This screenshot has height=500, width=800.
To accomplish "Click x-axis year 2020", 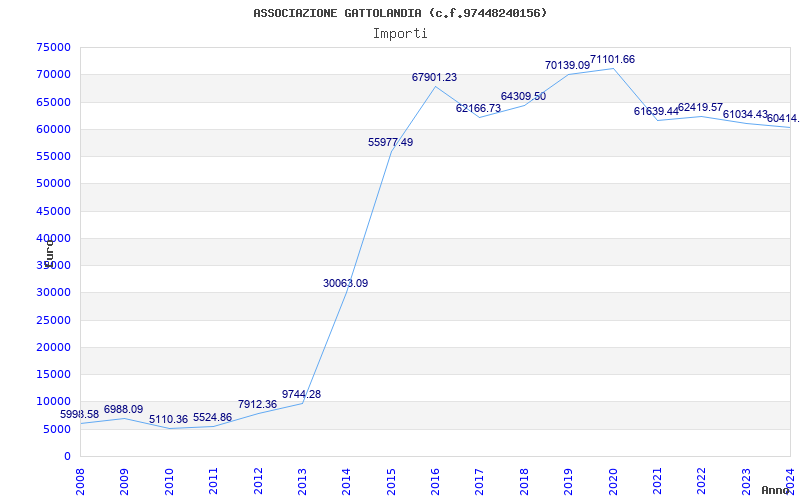I will click(613, 482).
